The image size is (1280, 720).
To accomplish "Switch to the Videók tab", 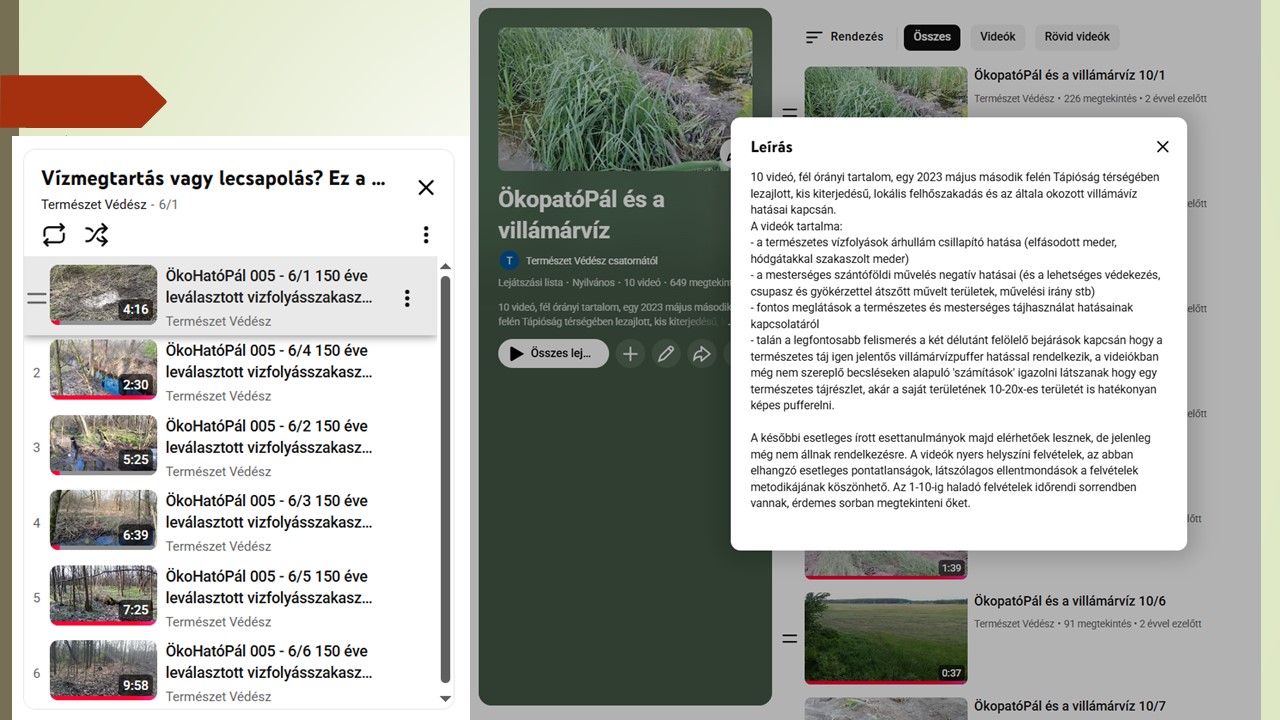I will coord(997,37).
